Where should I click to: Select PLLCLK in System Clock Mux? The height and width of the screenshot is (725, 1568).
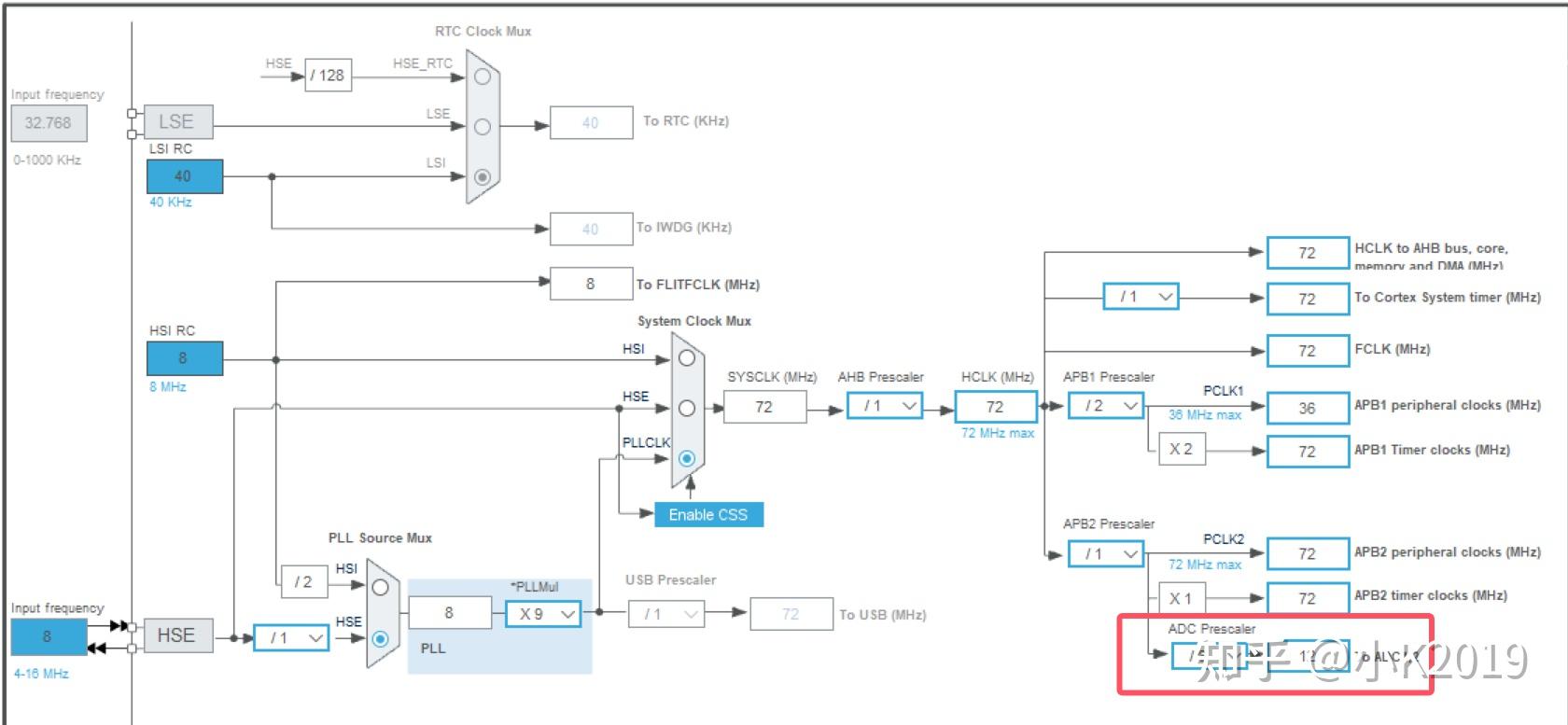[687, 458]
